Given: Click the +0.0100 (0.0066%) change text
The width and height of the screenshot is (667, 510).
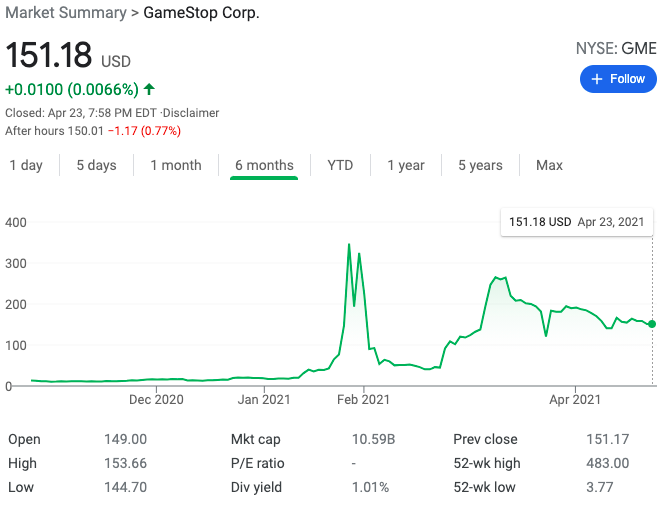Looking at the screenshot, I should [72, 90].
